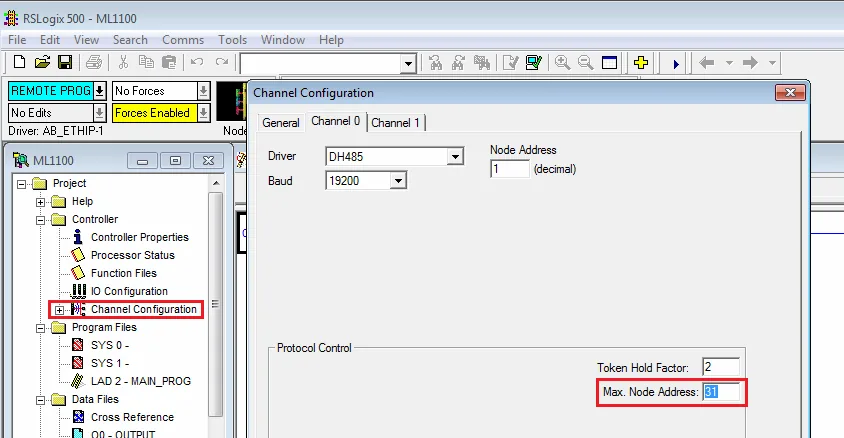This screenshot has width=844, height=438.
Task: Open the Window menu
Action: (283, 40)
